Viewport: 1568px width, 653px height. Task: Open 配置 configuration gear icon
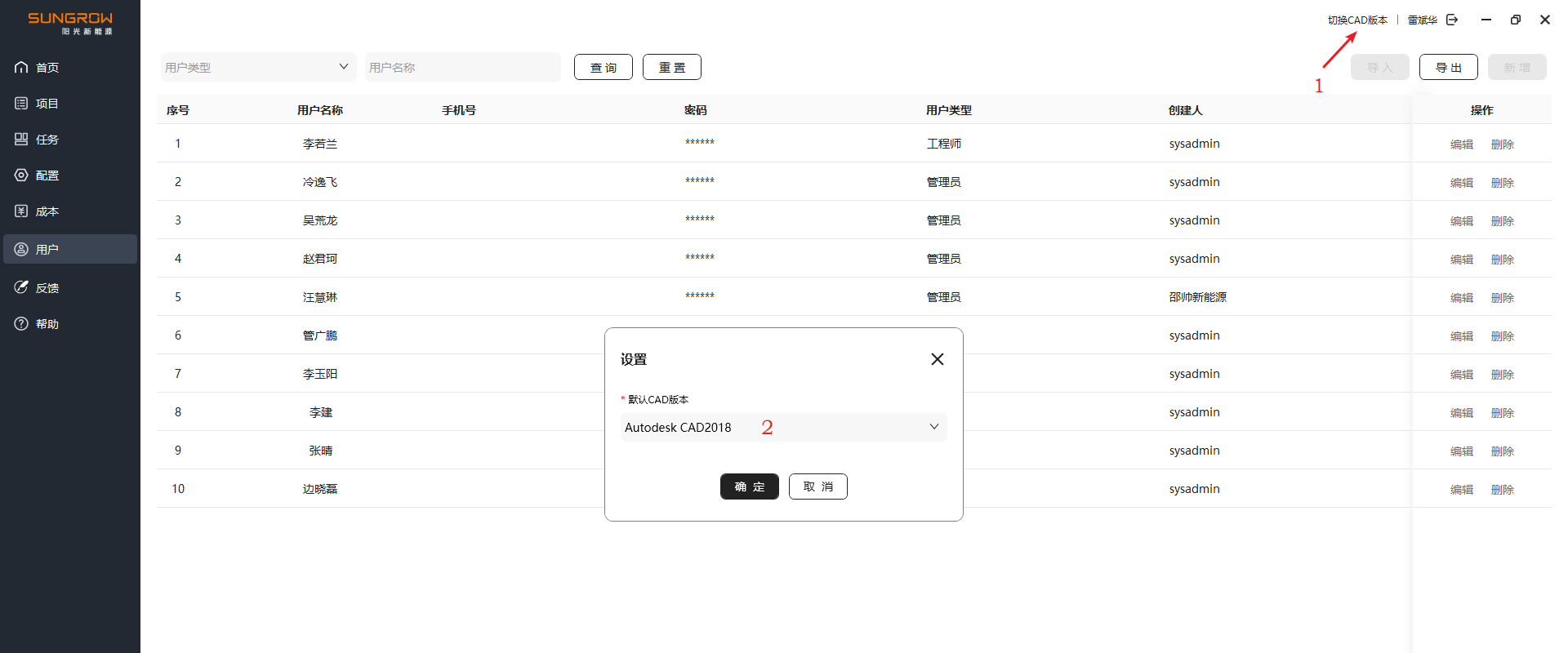click(21, 175)
